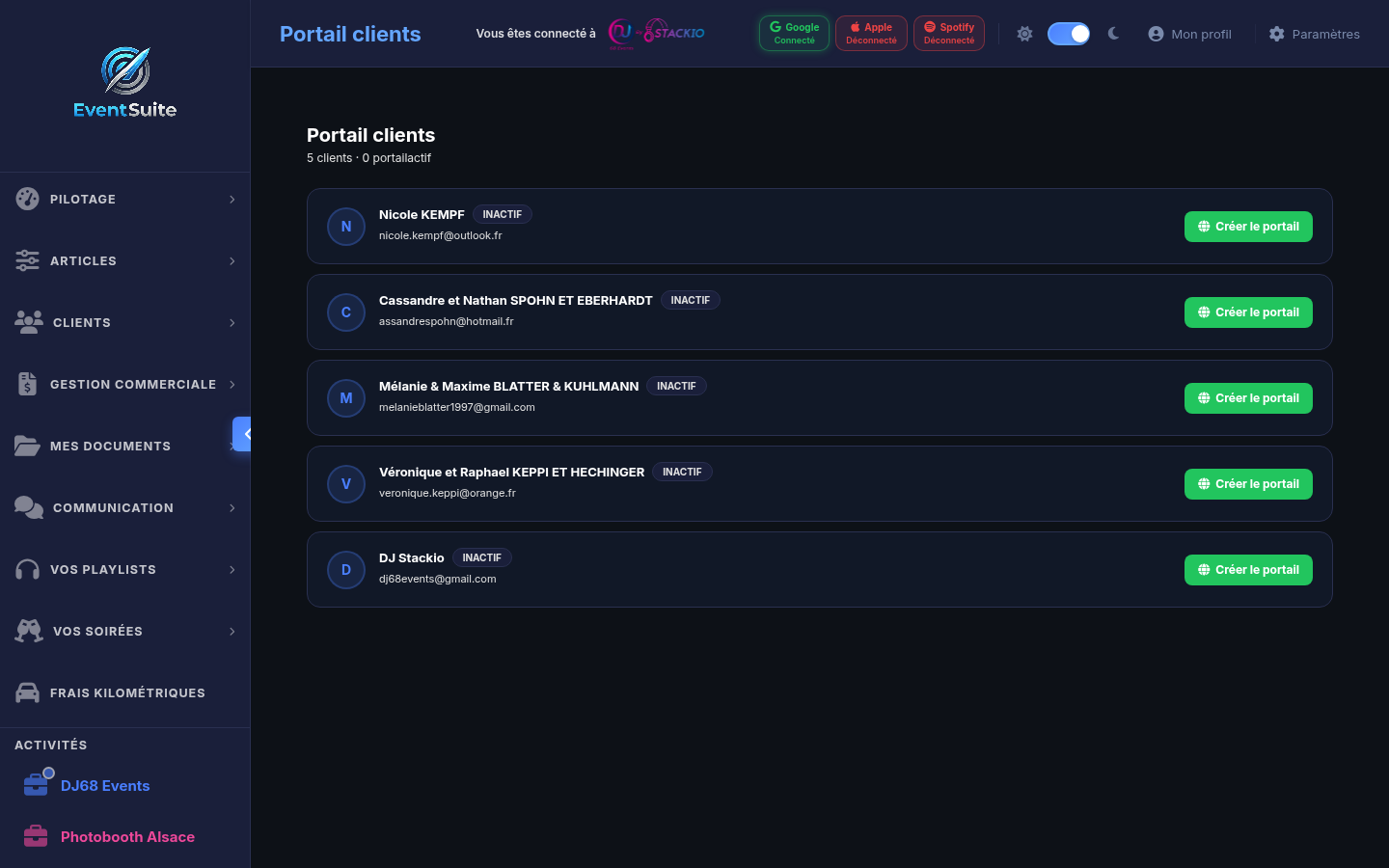The height and width of the screenshot is (868, 1389).
Task: Open the Pilotage section icon
Action: 27,199
